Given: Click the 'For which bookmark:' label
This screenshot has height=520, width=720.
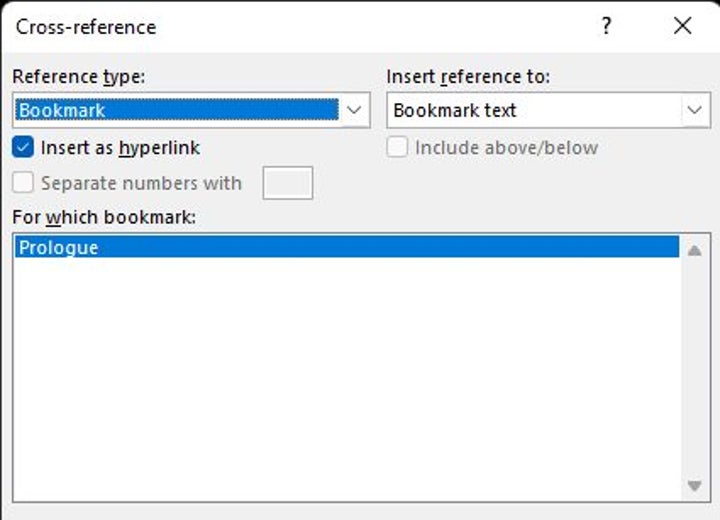Looking at the screenshot, I should (x=103, y=217).
